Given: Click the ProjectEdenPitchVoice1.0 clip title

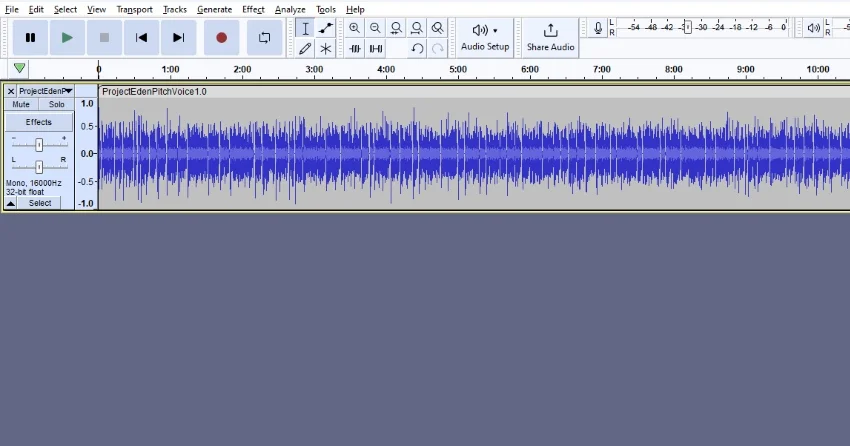Looking at the screenshot, I should click(154, 92).
